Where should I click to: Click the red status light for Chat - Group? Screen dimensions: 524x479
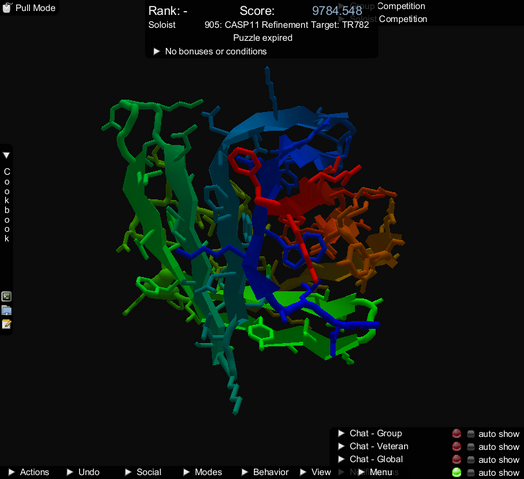456,434
